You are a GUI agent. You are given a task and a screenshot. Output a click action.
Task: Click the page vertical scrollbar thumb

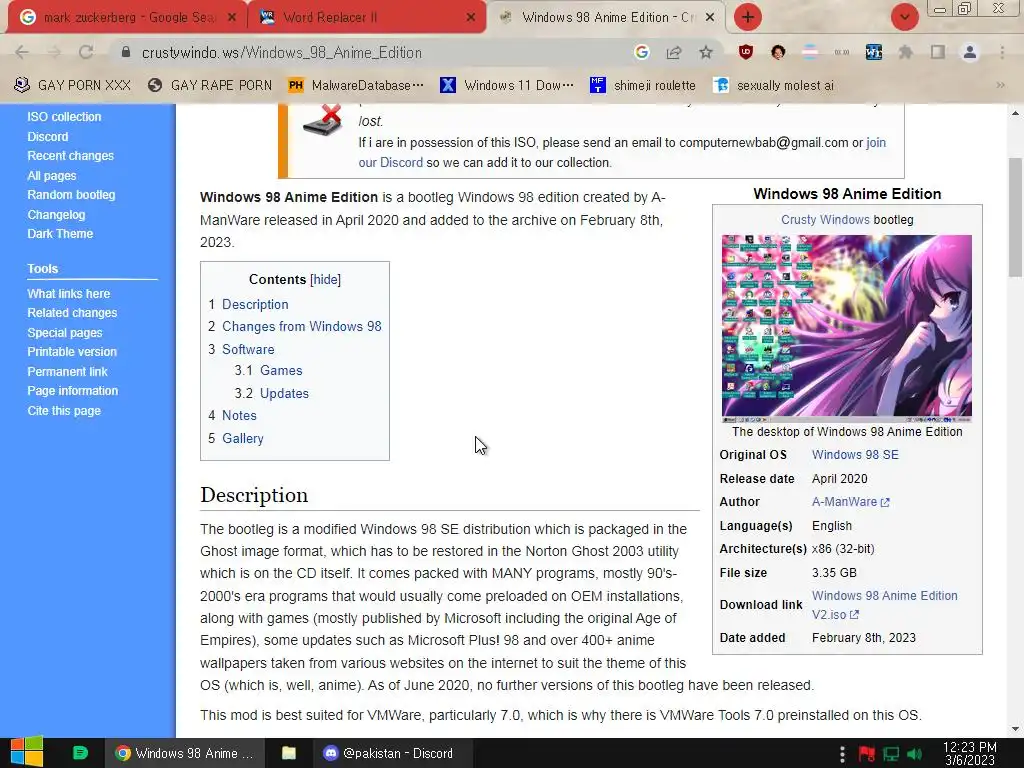click(x=1015, y=217)
